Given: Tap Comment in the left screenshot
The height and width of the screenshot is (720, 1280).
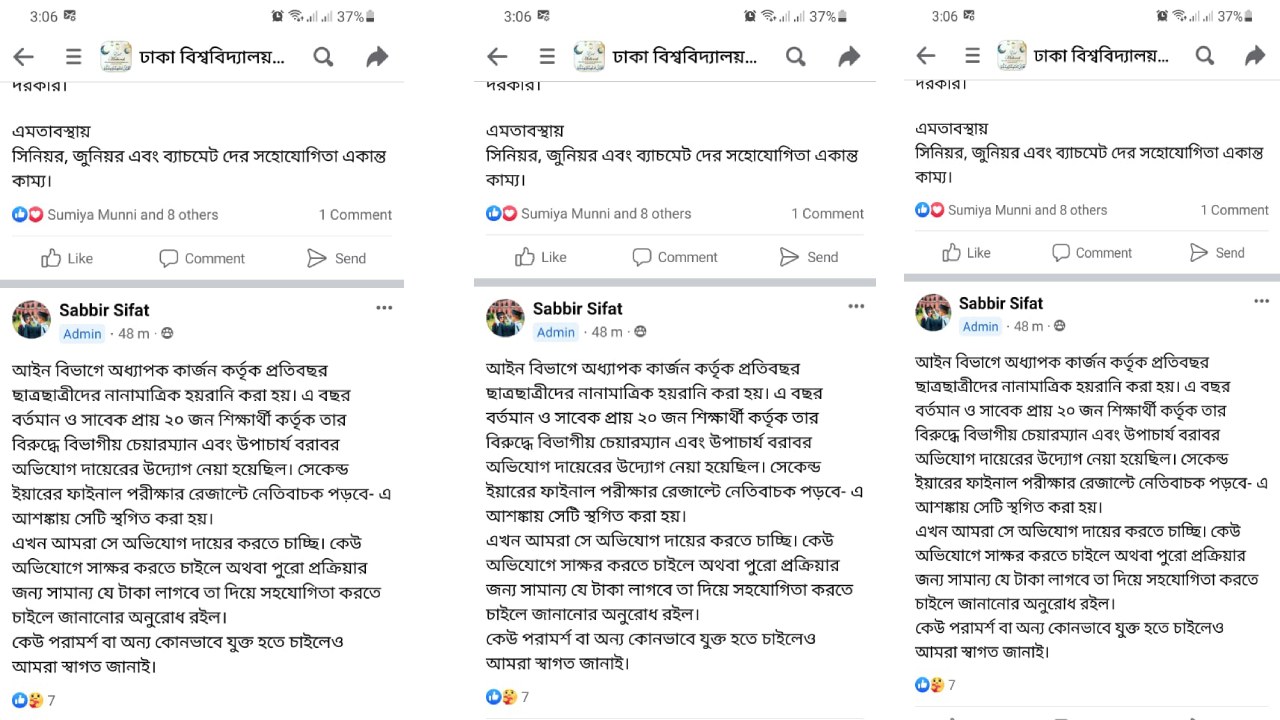Looking at the screenshot, I should point(202,258).
